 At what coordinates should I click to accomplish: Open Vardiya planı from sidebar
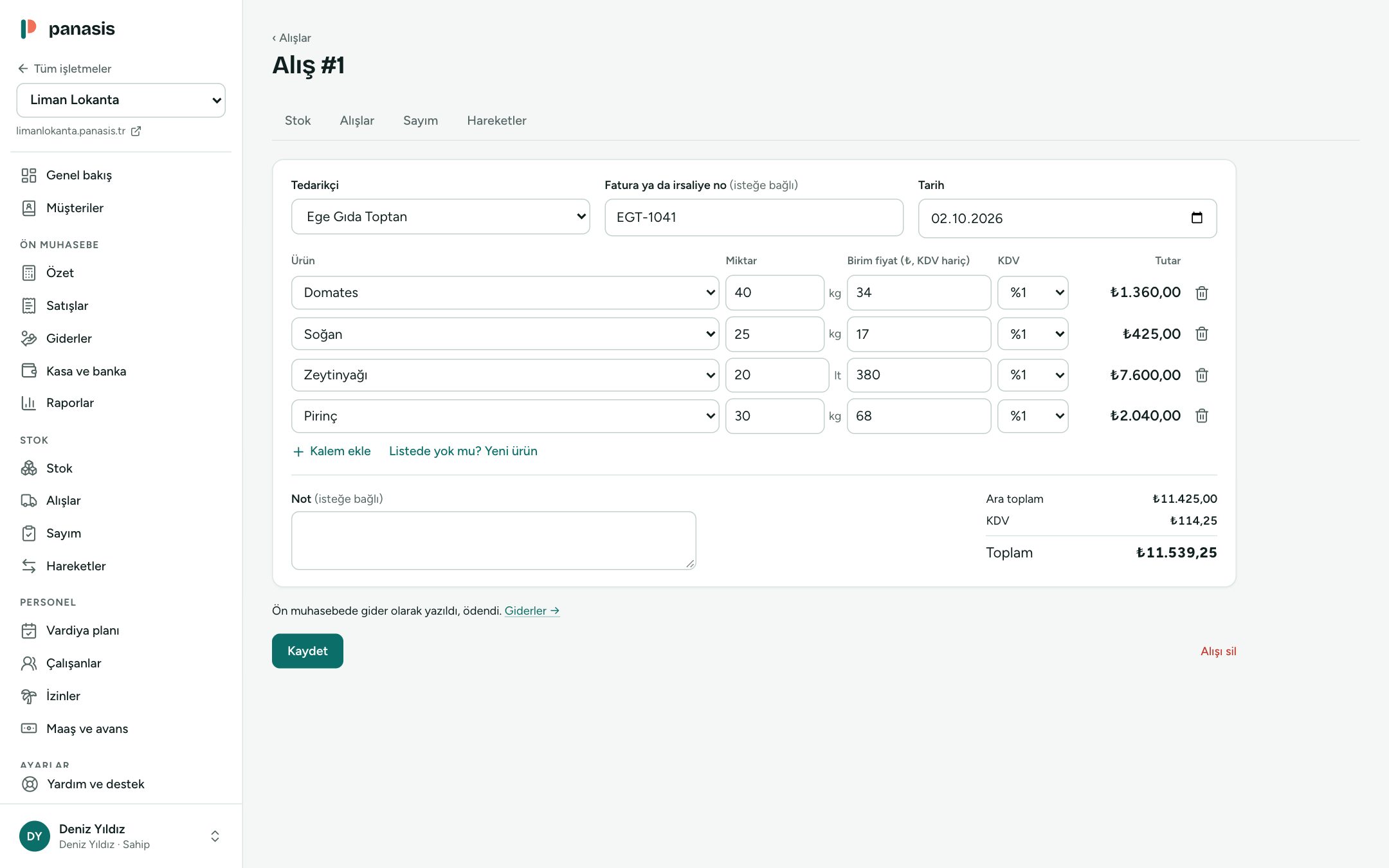click(x=82, y=630)
